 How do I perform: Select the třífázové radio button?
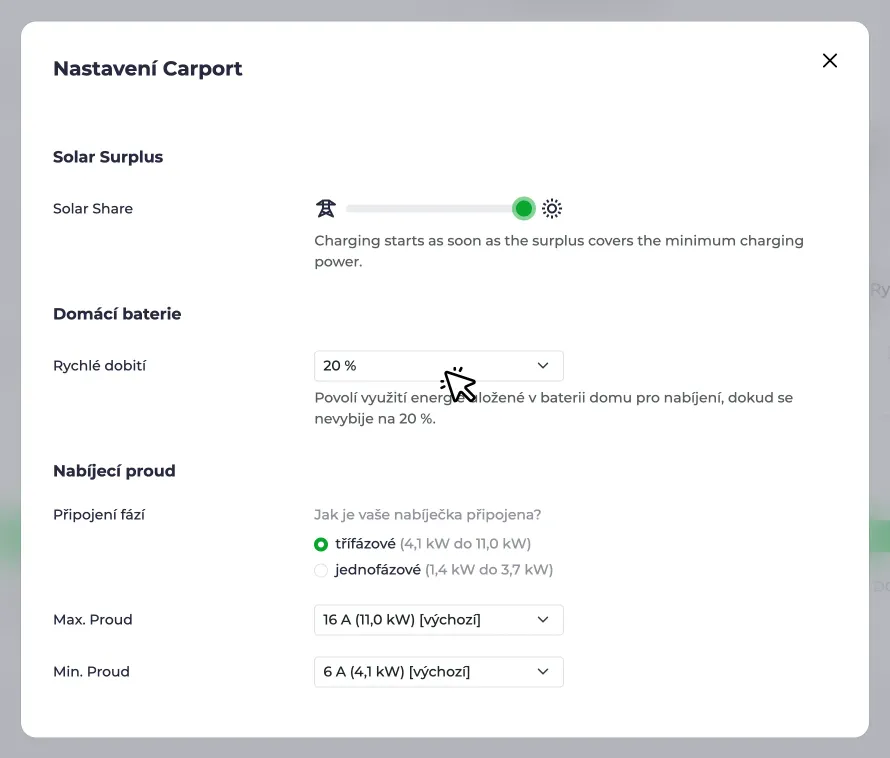321,544
